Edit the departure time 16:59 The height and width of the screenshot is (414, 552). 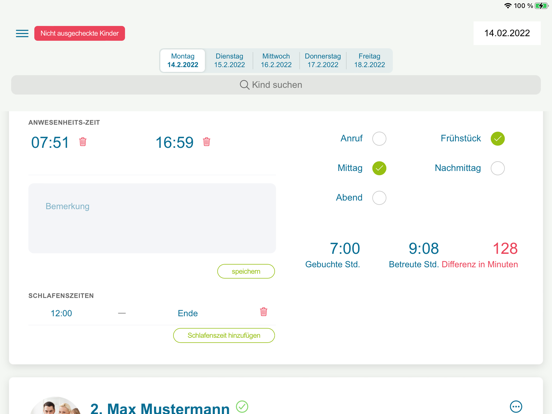174,143
